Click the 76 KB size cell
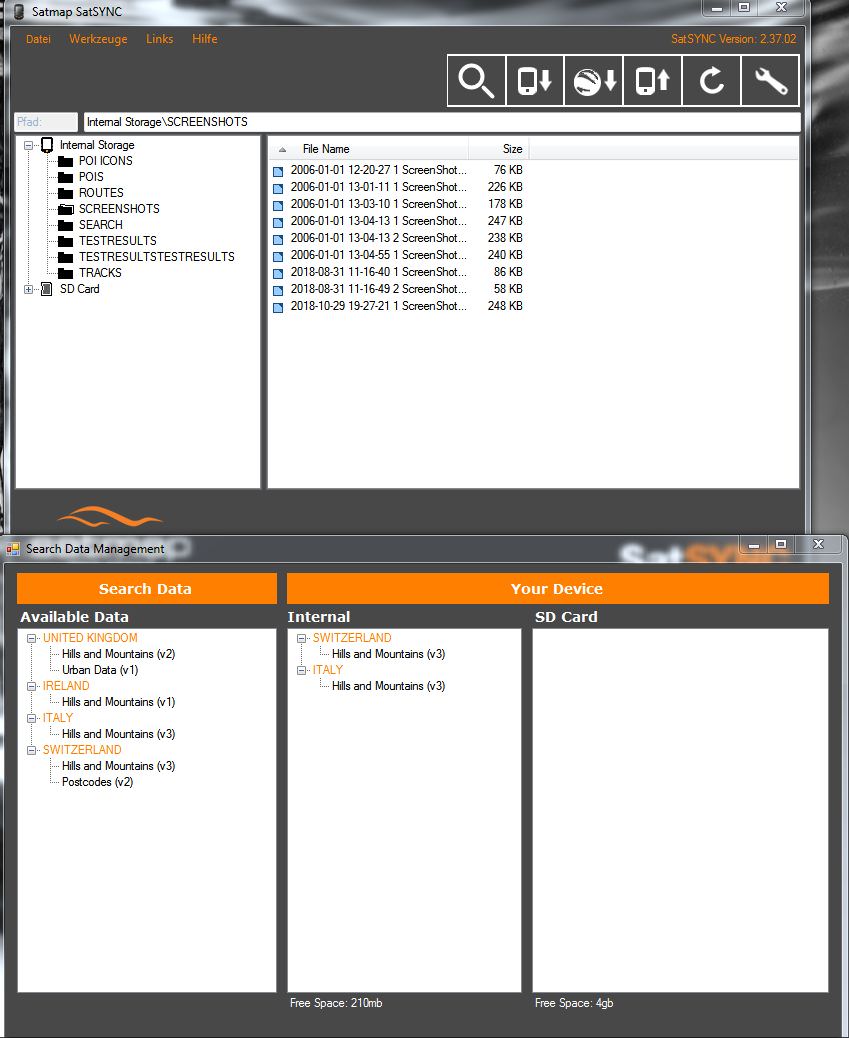The width and height of the screenshot is (849, 1038). coord(508,170)
